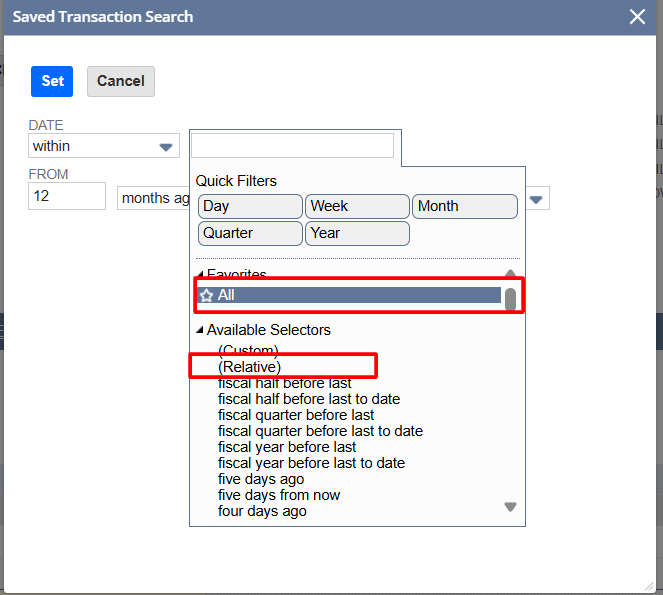663x595 pixels.
Task: Click the selector search text field
Action: (x=292, y=146)
